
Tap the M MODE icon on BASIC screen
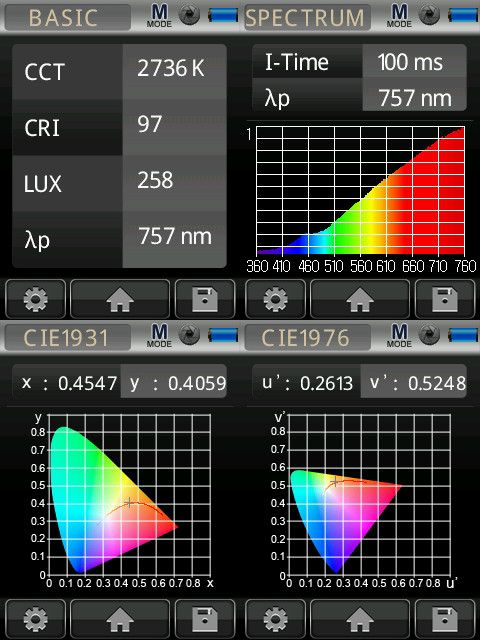tap(159, 16)
